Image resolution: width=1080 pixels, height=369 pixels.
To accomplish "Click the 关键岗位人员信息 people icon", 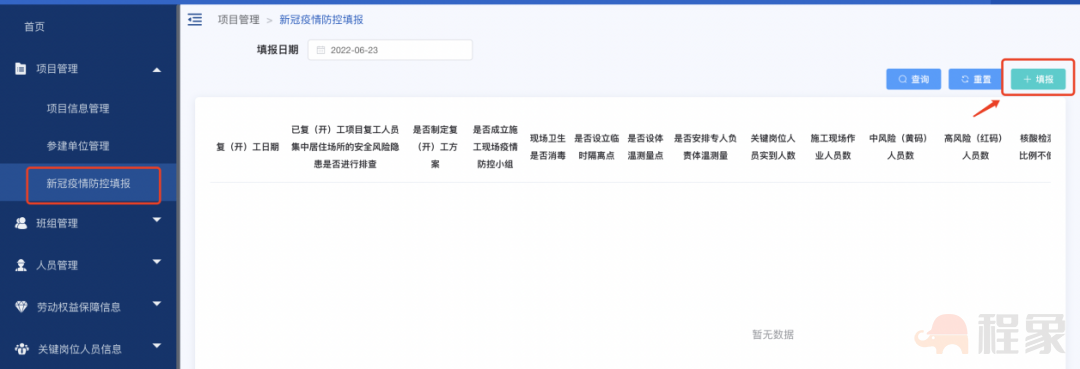I will tap(21, 349).
